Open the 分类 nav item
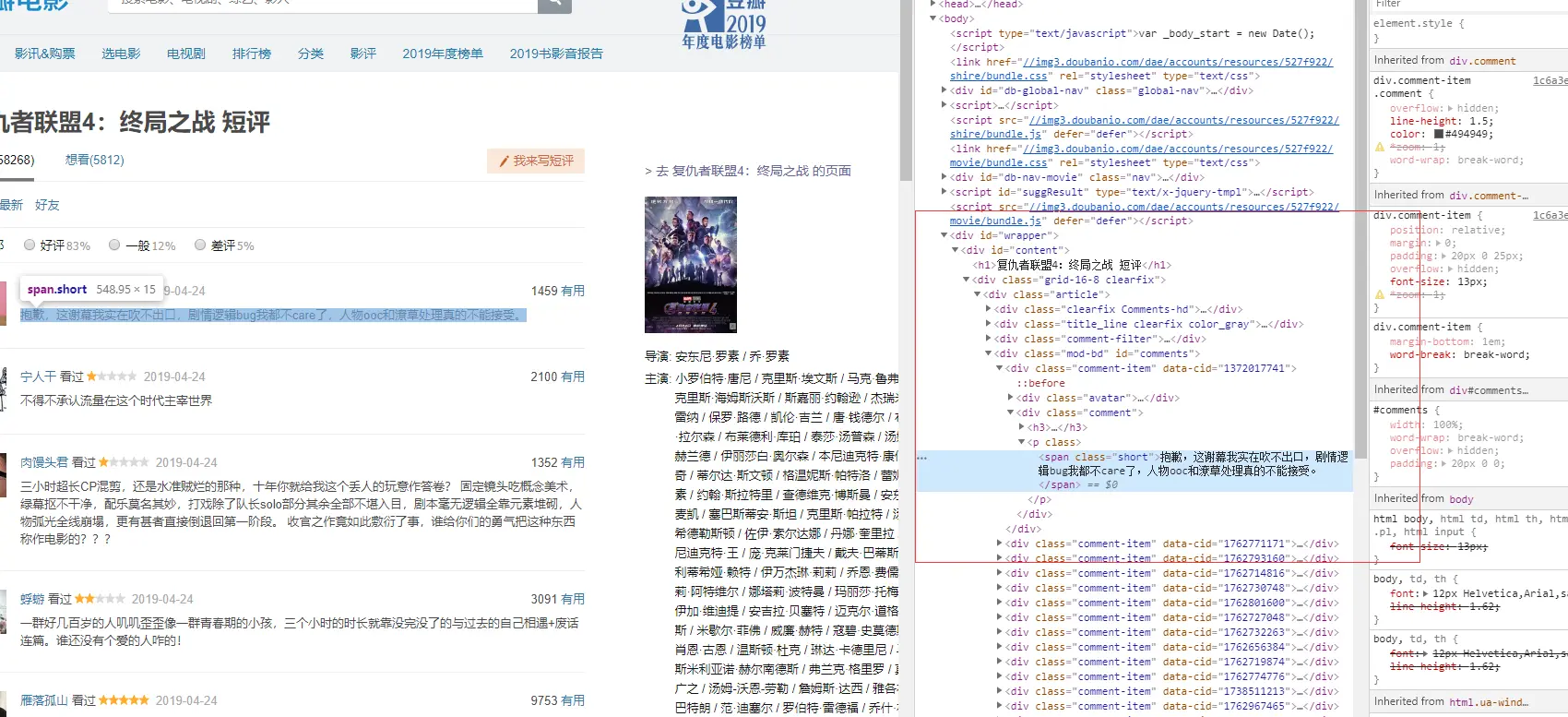Viewport: 1568px width, 717px height. point(311,54)
